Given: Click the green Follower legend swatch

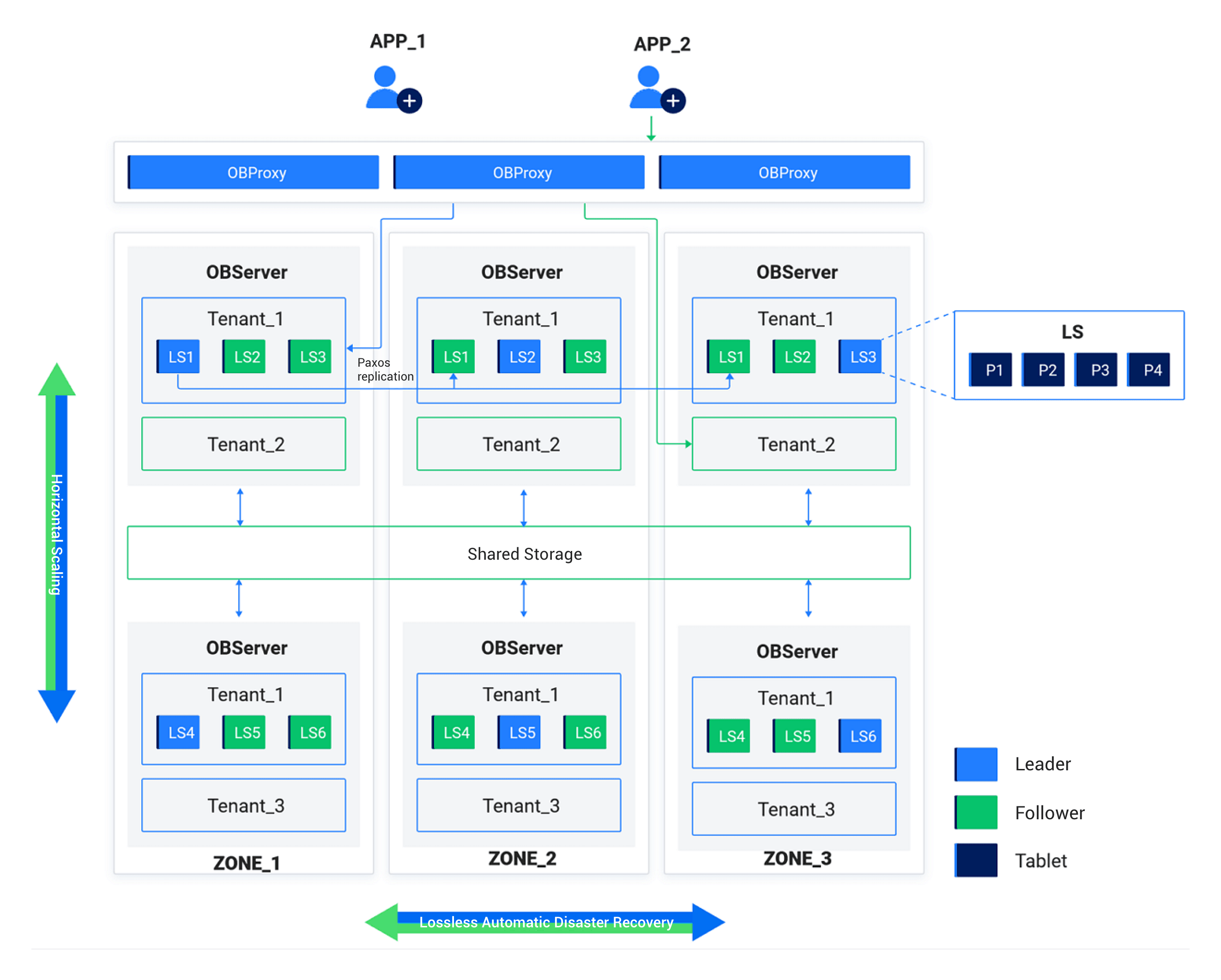Looking at the screenshot, I should (976, 812).
